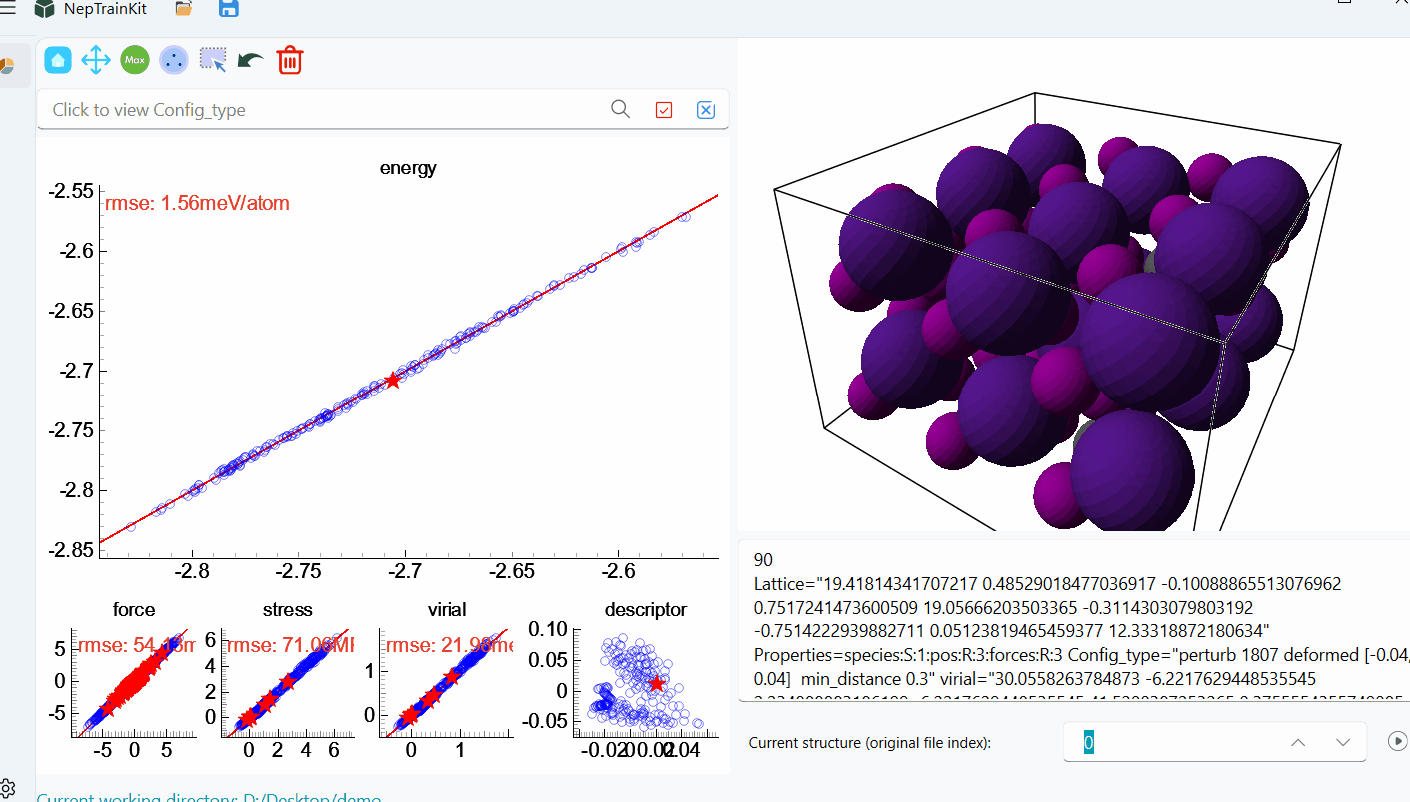Increase structure index with up chevron

[x=1298, y=742]
